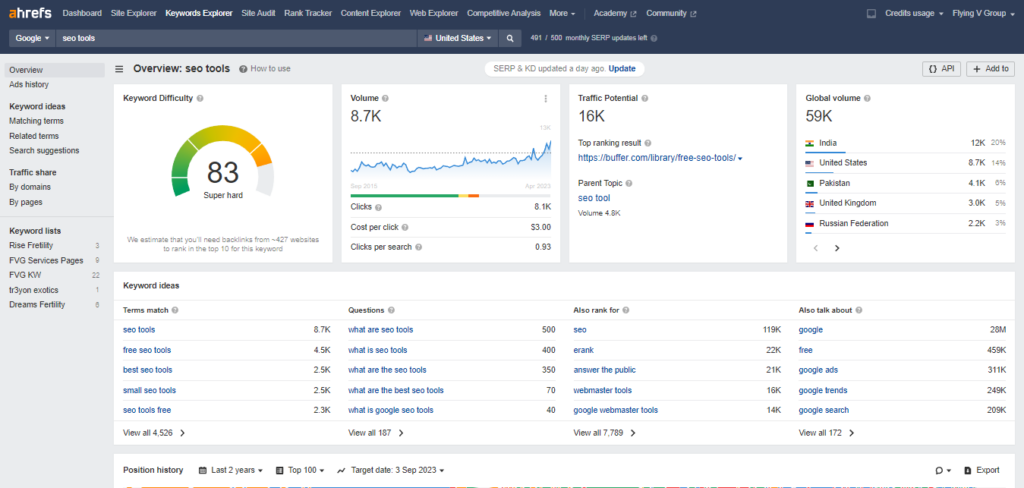Open the Flying V Group account dropdown

pyautogui.click(x=984, y=13)
